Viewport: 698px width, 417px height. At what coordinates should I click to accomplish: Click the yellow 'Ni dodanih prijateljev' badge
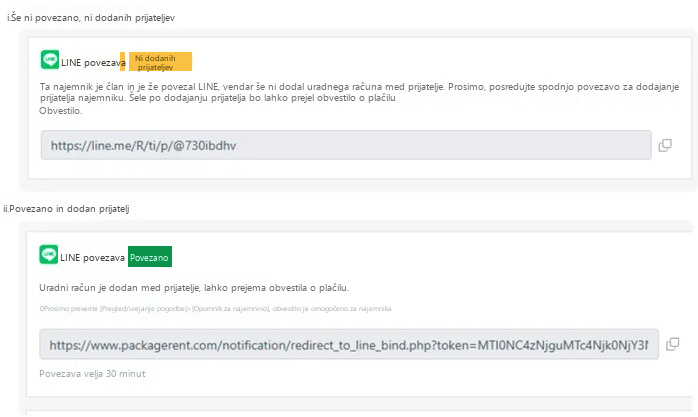tap(160, 62)
